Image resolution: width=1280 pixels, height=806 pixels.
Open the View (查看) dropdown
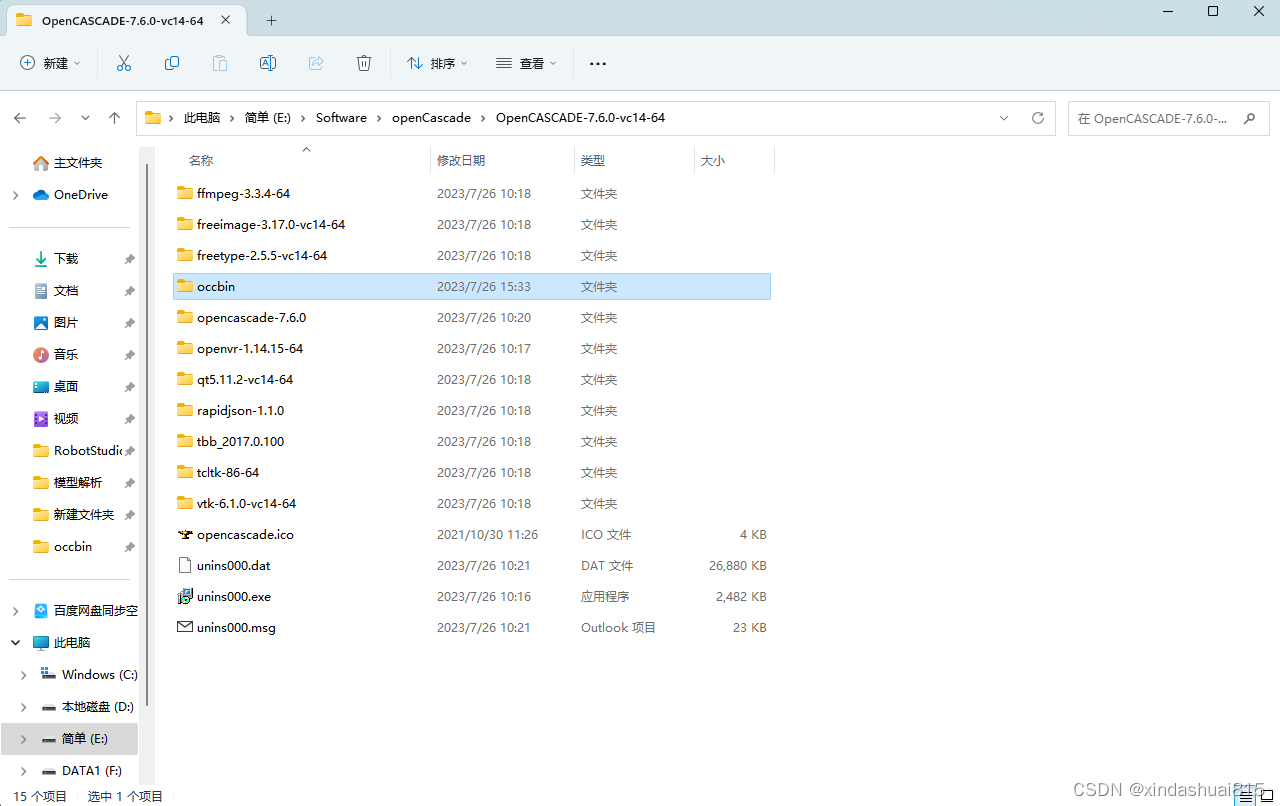(x=526, y=63)
